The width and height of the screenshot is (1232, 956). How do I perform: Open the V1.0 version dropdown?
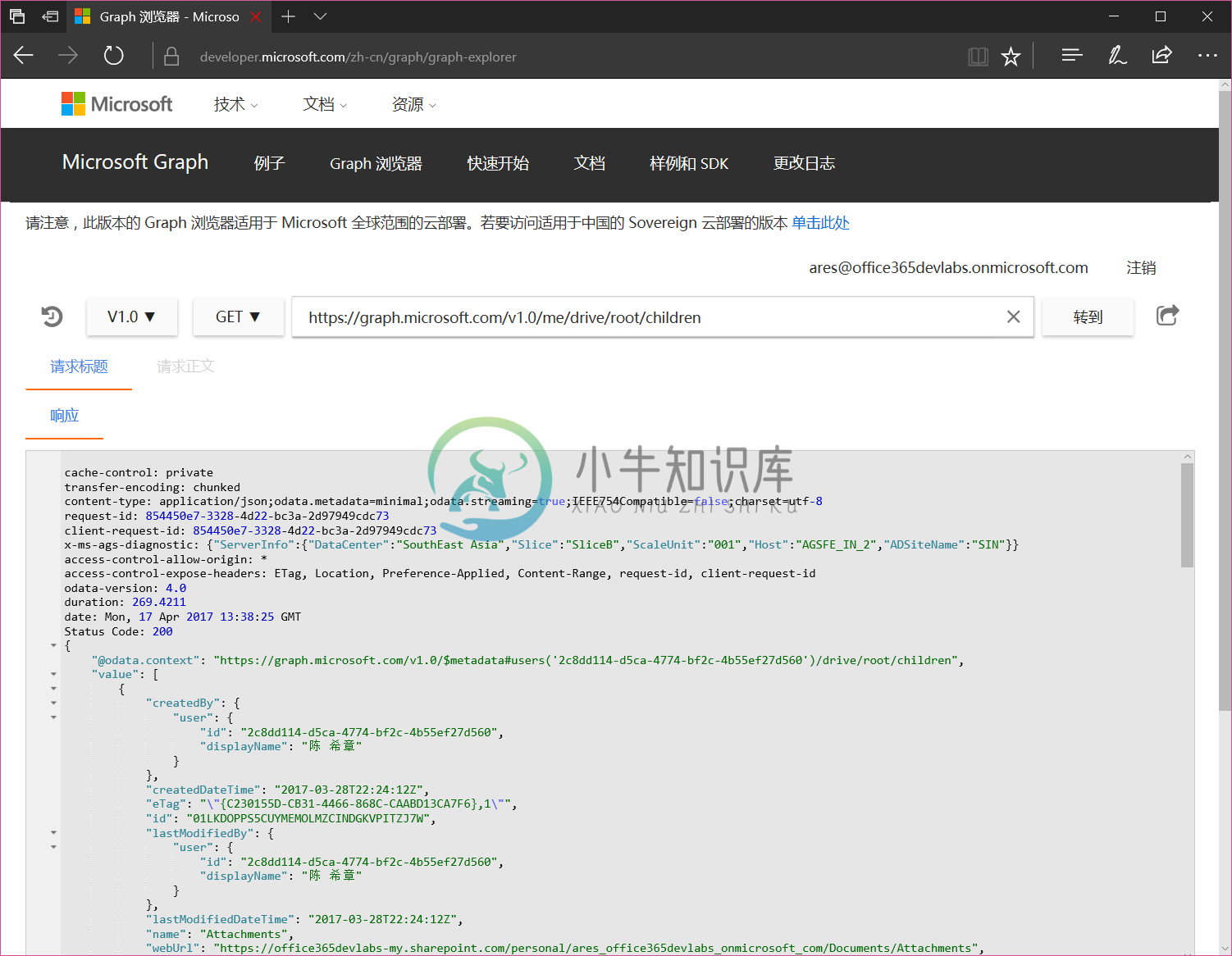coord(131,316)
